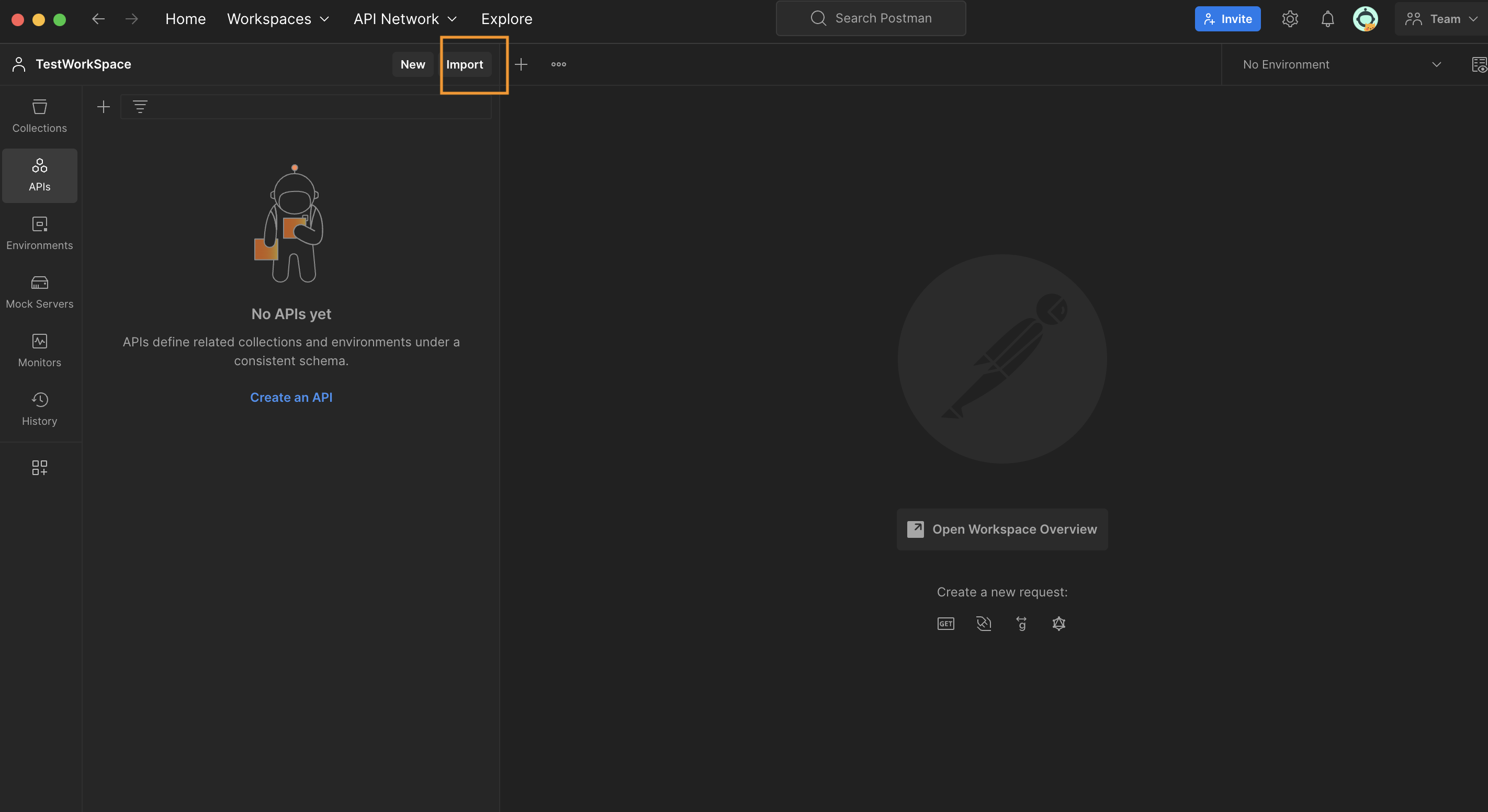Open the Settings gear icon
The image size is (1488, 812).
(1290, 19)
